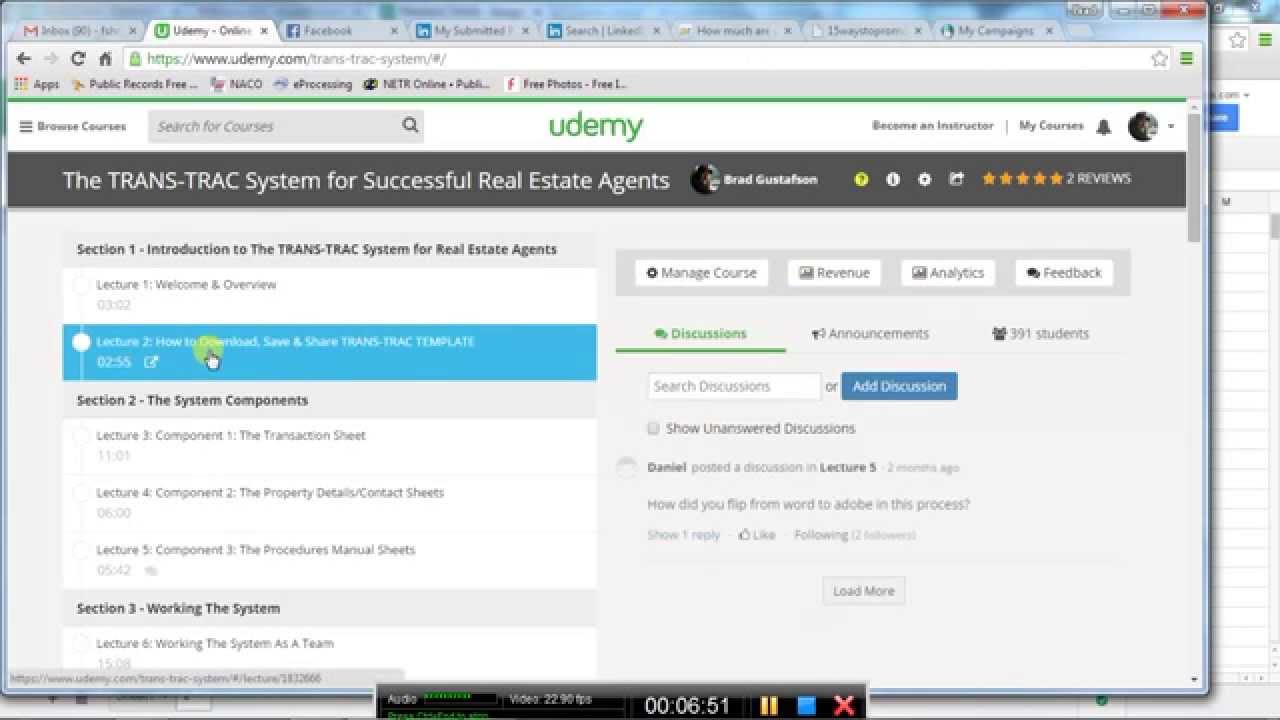Open the notifications bell
Screen dimensions: 1280x720
pyautogui.click(x=1104, y=127)
